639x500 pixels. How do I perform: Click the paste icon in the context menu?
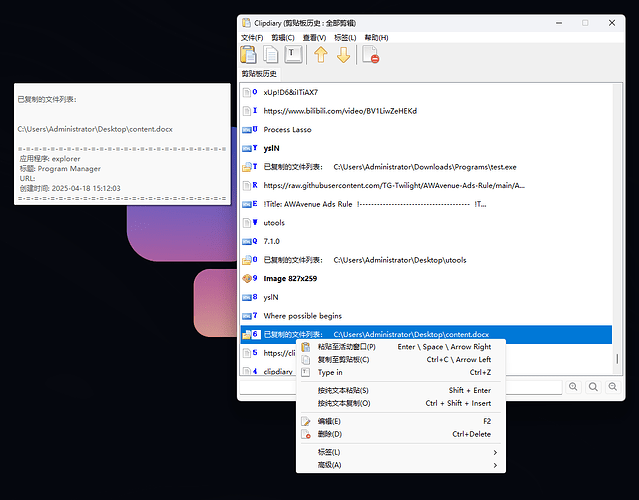point(306,347)
